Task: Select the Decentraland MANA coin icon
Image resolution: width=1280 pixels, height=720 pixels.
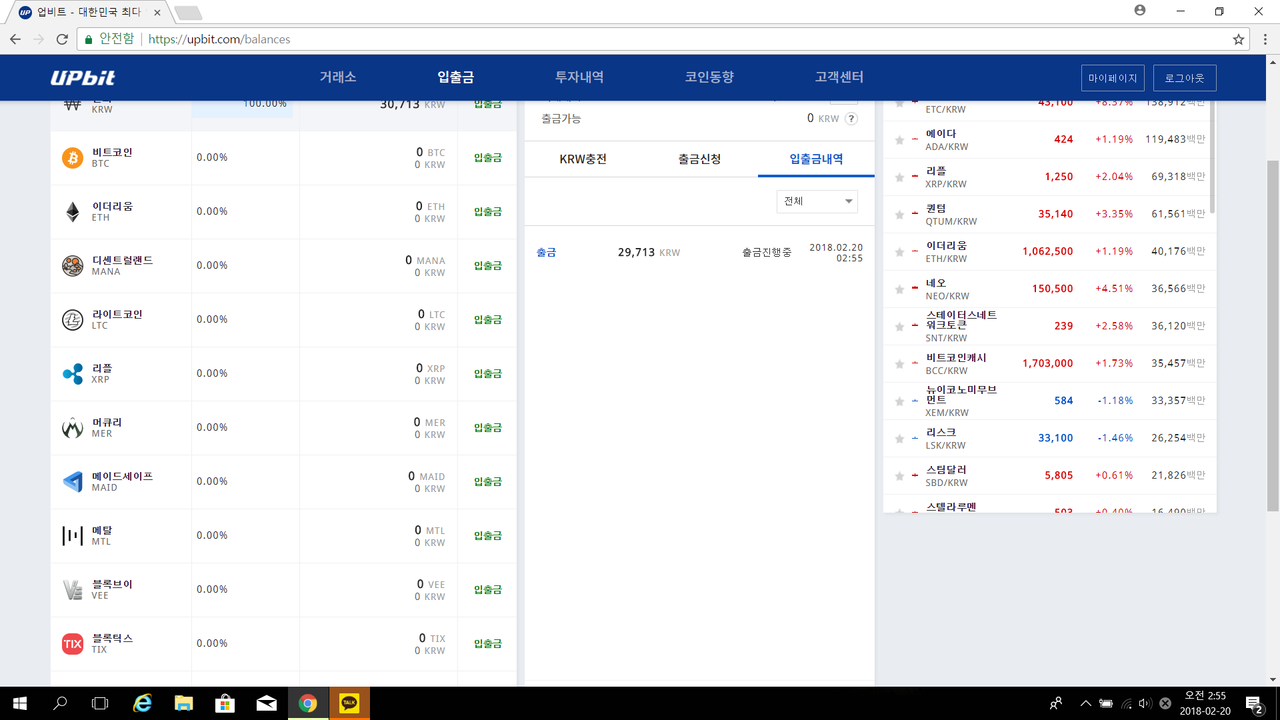Action: tap(72, 266)
